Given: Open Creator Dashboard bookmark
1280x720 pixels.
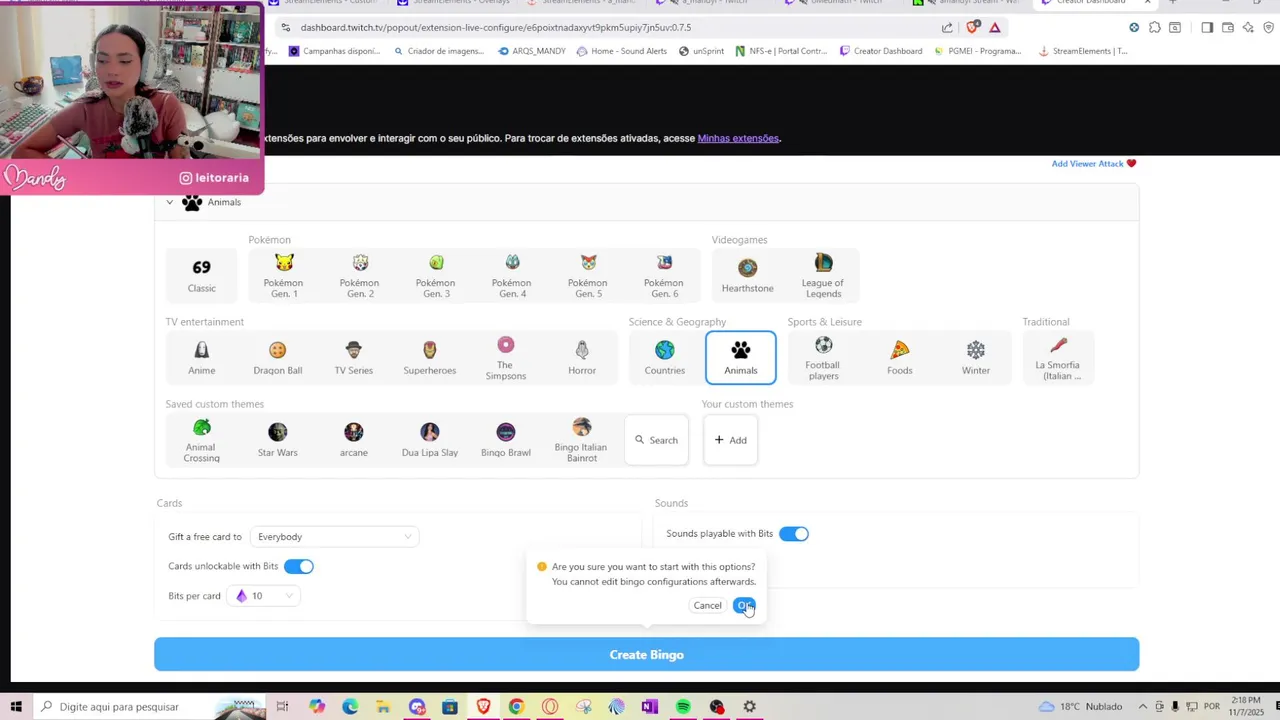Looking at the screenshot, I should pyautogui.click(x=881, y=51).
